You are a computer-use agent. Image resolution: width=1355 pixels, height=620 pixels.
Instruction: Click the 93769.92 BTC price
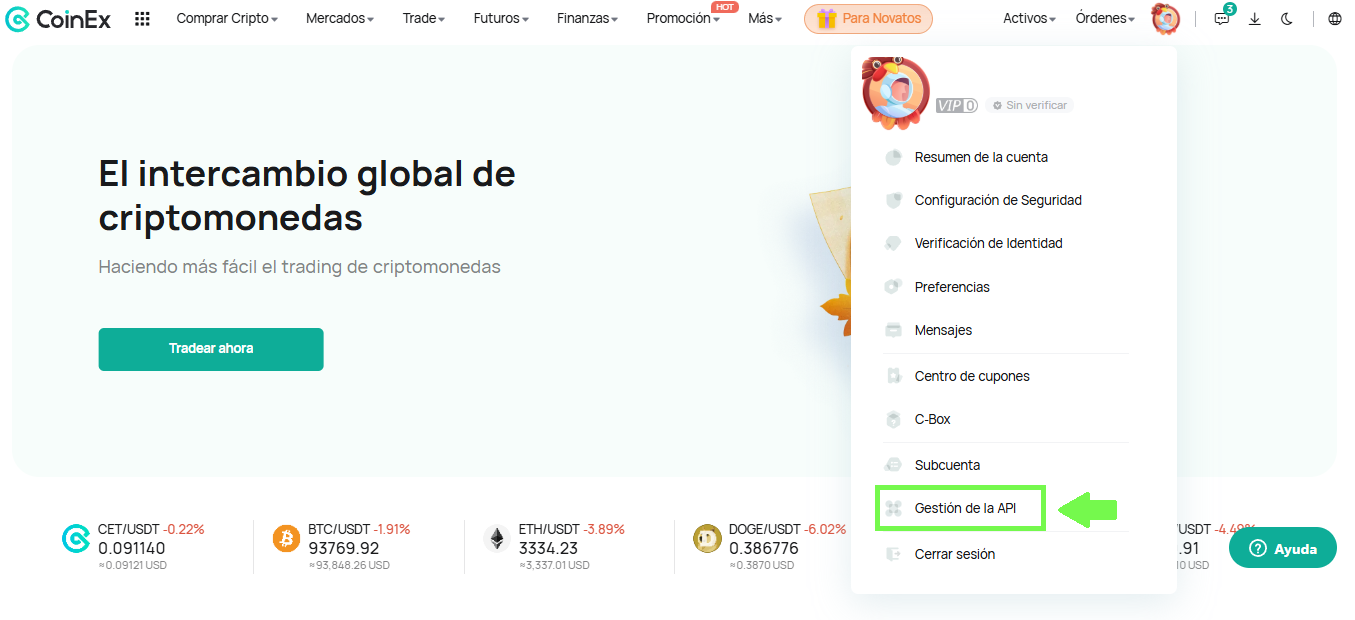(x=344, y=548)
